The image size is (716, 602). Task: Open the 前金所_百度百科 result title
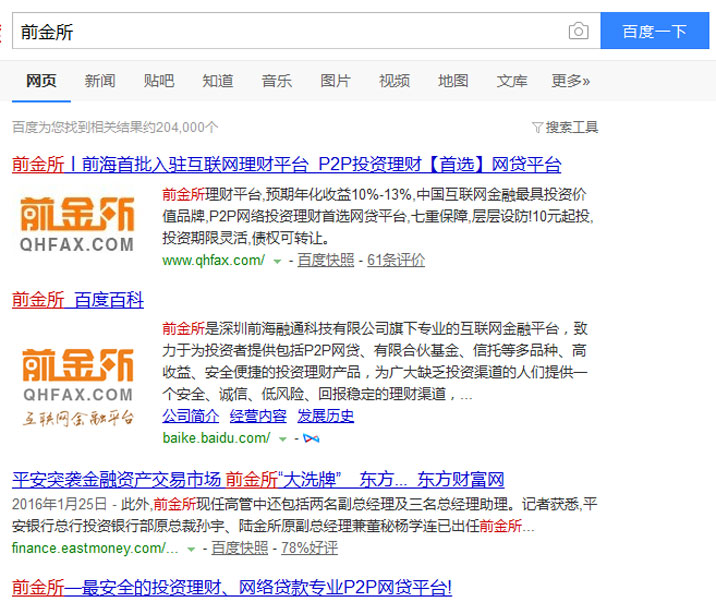point(78,300)
